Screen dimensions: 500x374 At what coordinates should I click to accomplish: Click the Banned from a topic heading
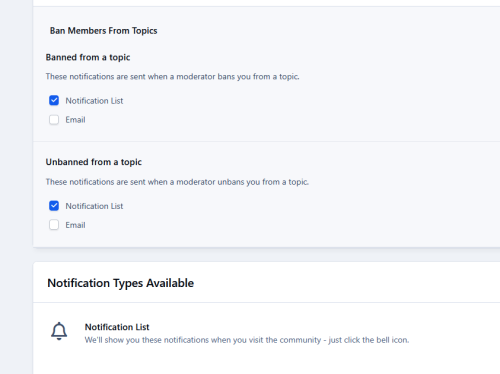pyautogui.click(x=88, y=57)
